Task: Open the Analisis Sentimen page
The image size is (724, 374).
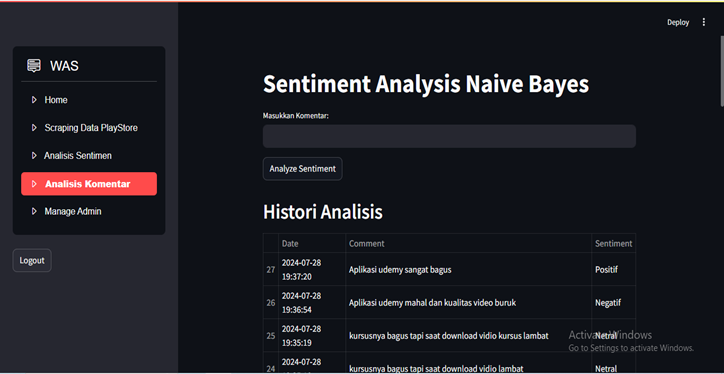Action: (89, 156)
